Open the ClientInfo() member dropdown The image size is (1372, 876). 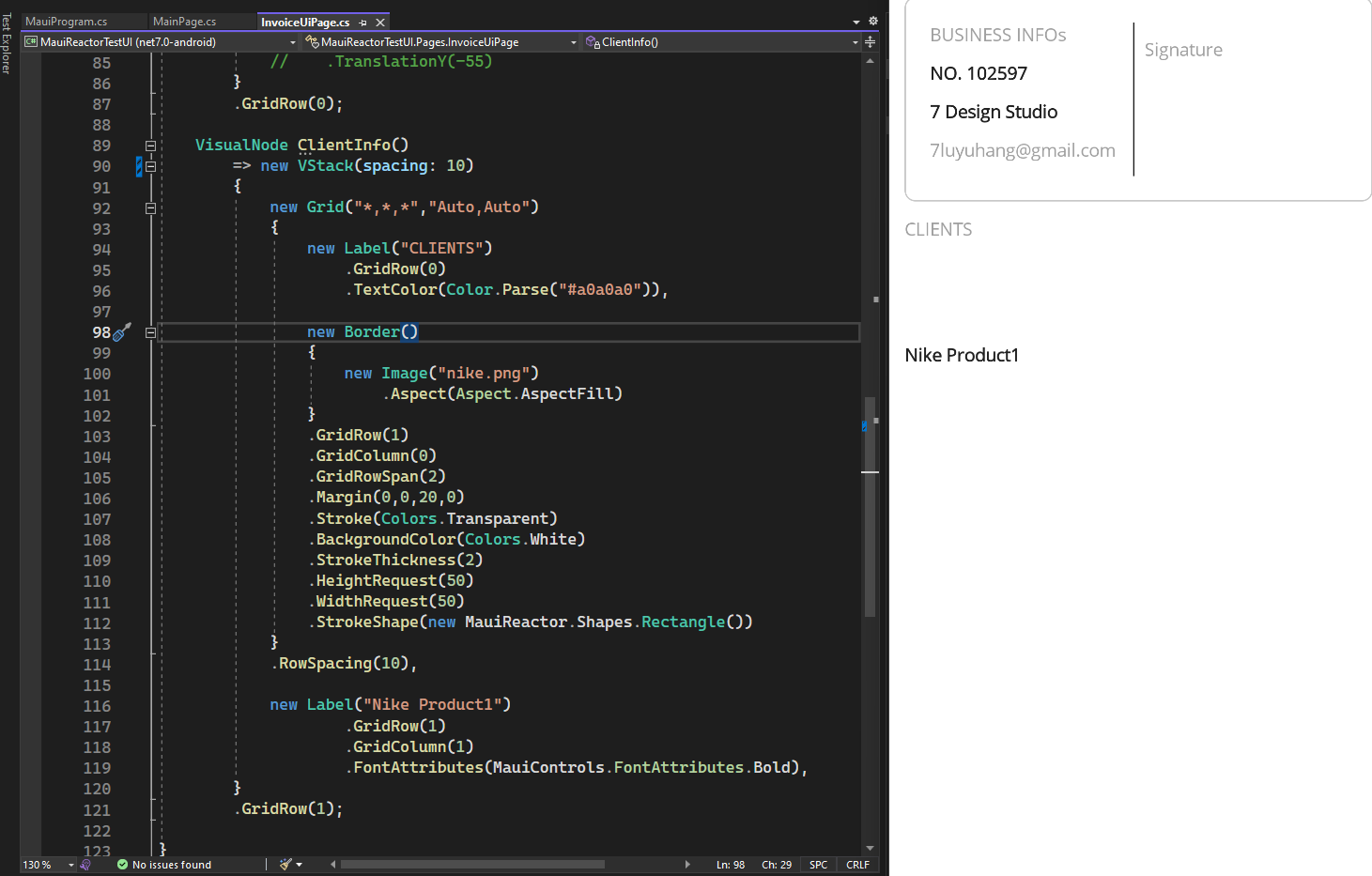854,41
